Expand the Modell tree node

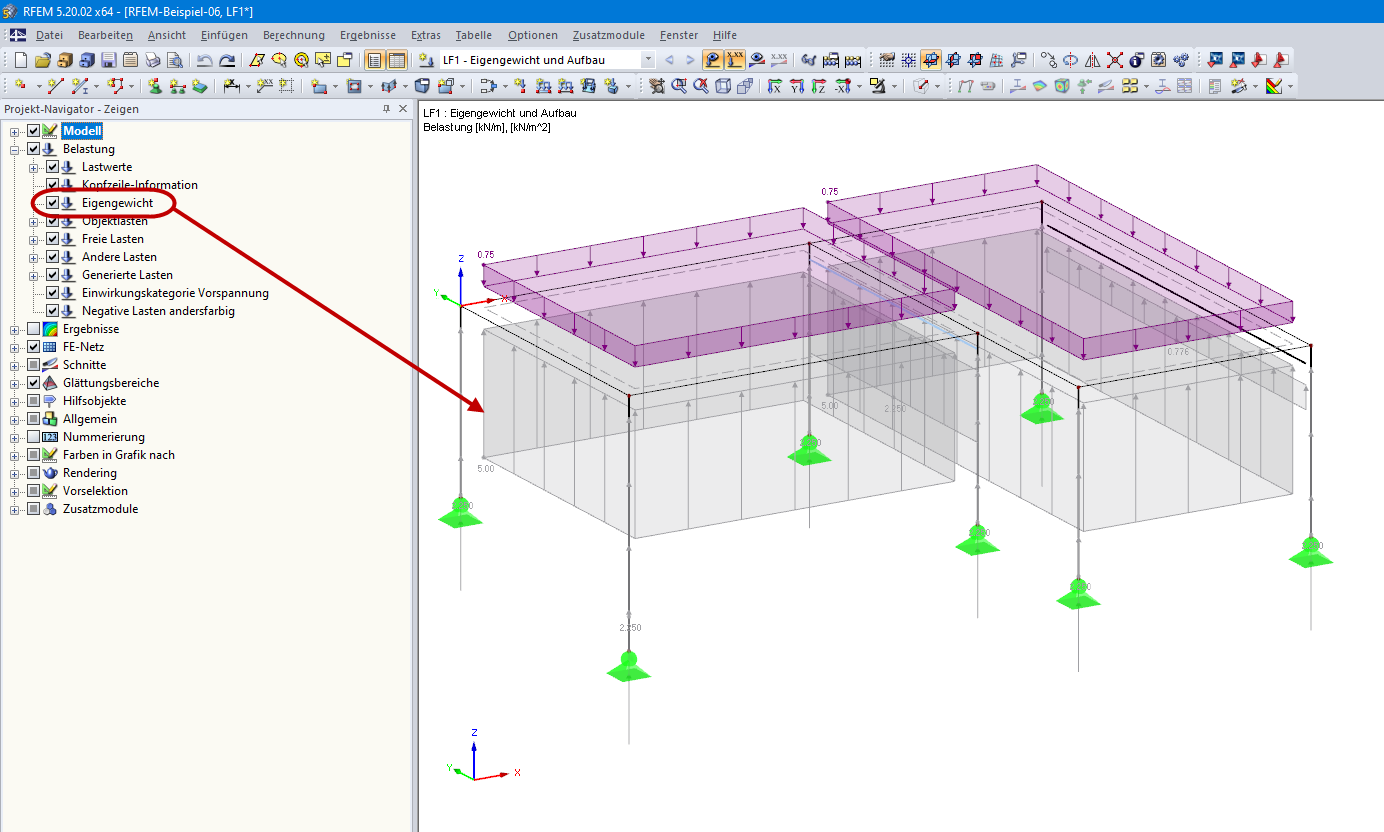15,131
